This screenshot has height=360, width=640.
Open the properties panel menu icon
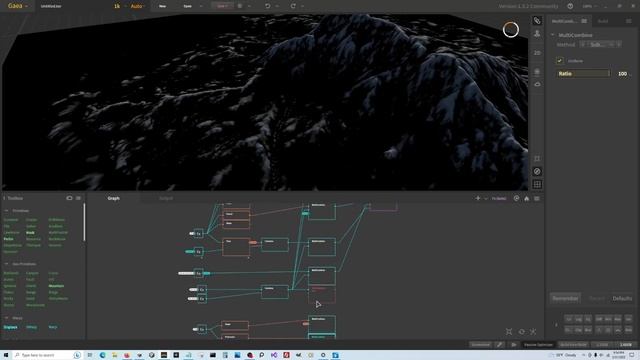629,21
